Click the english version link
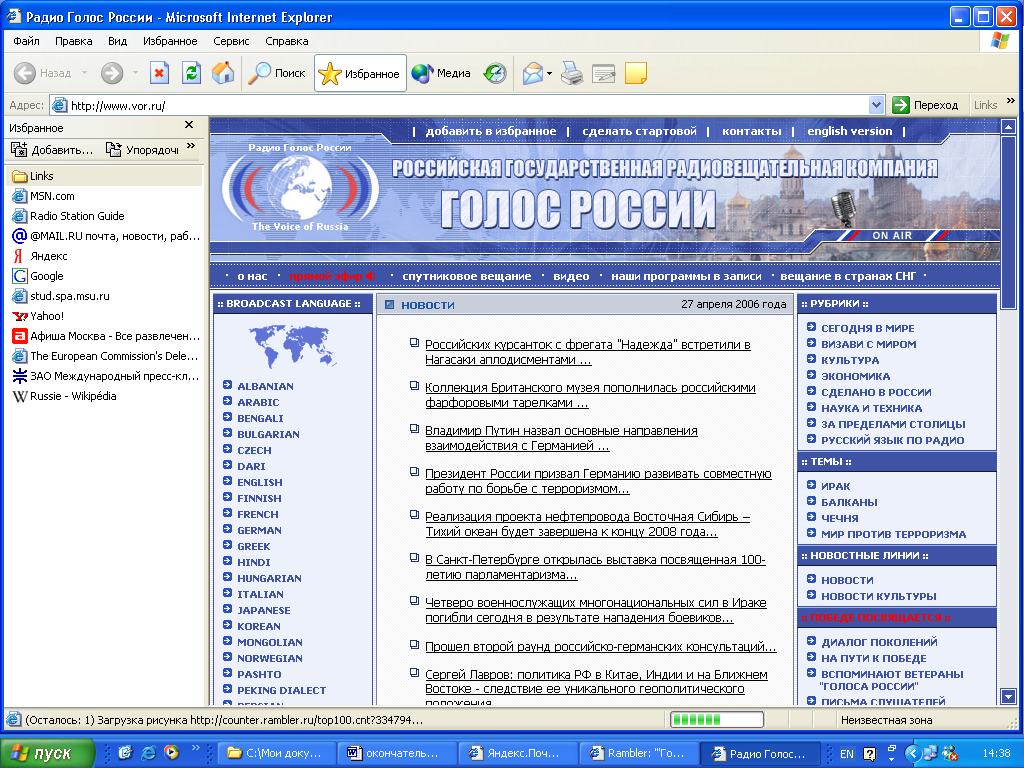 [850, 131]
